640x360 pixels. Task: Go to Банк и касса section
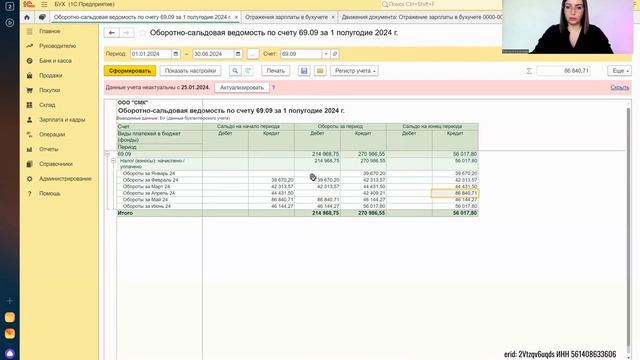coord(56,60)
